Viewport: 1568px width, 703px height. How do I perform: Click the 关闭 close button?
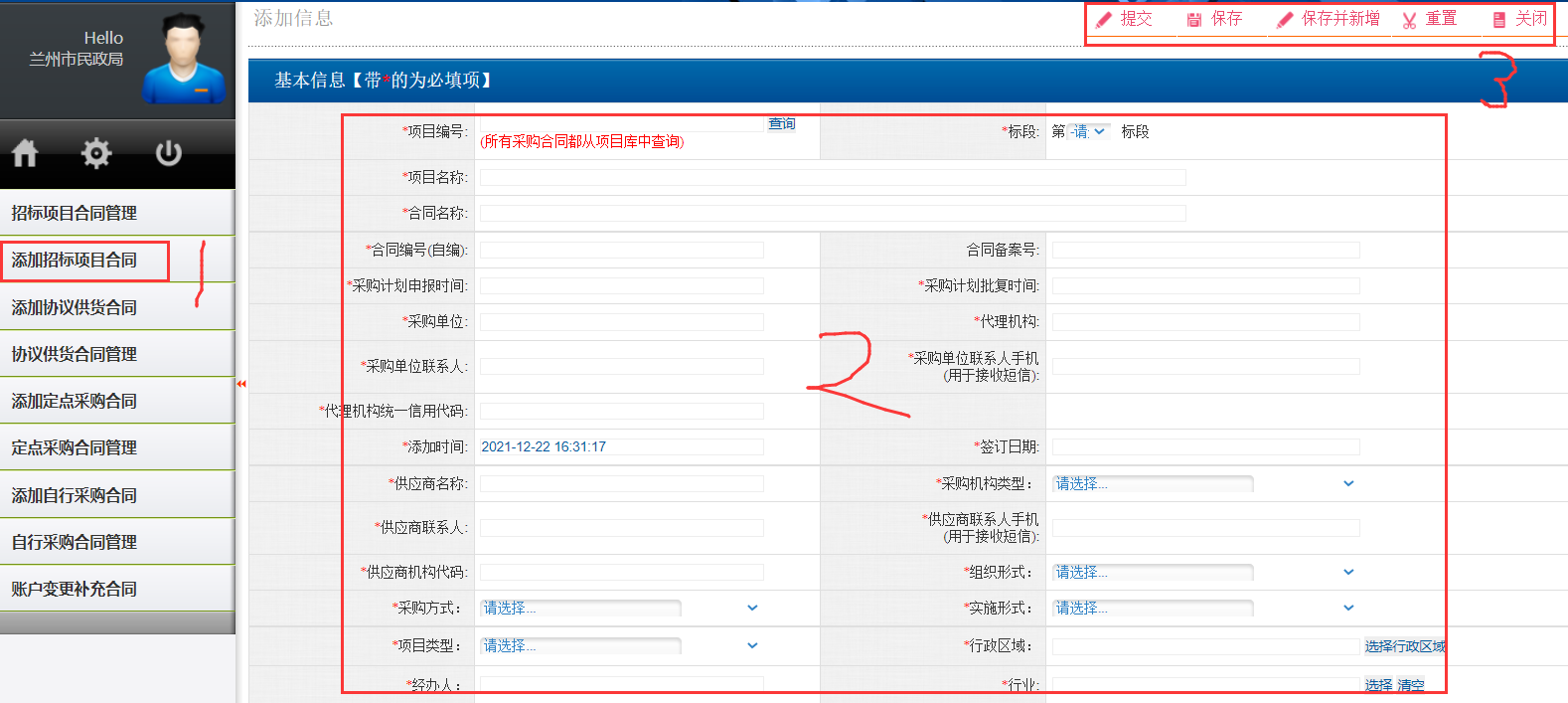(1519, 19)
